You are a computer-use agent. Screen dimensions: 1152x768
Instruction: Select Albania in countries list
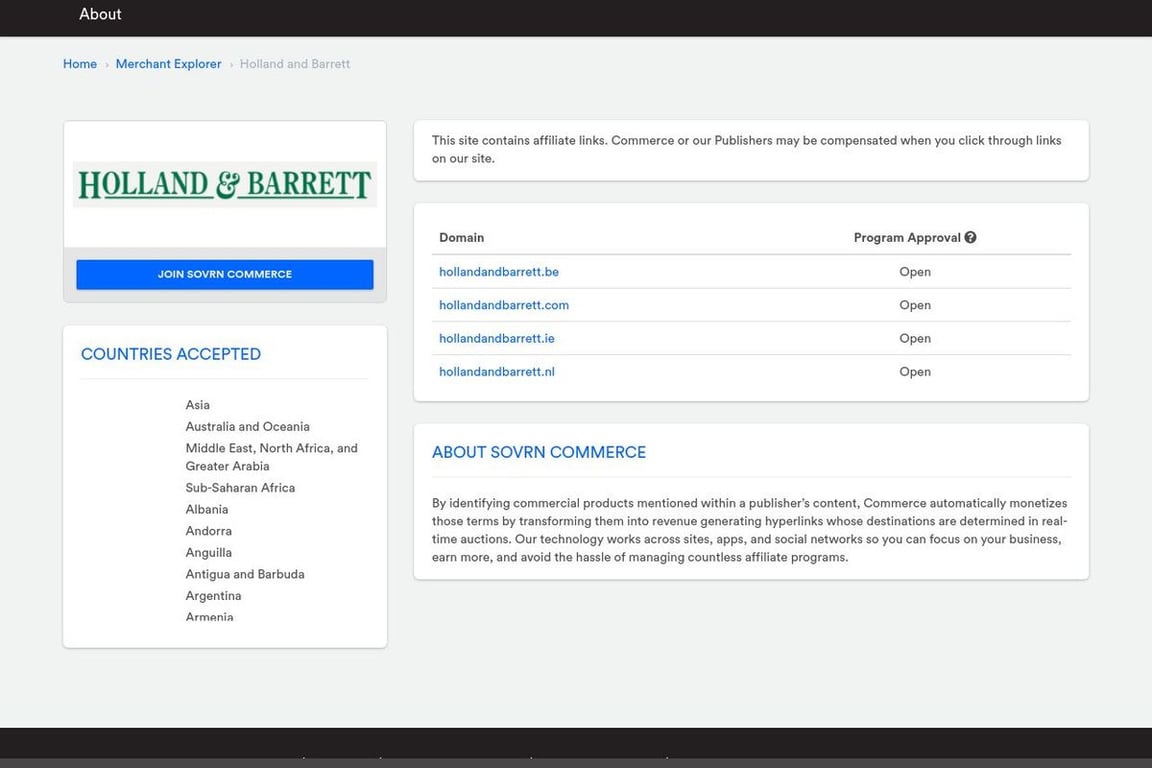[206, 509]
